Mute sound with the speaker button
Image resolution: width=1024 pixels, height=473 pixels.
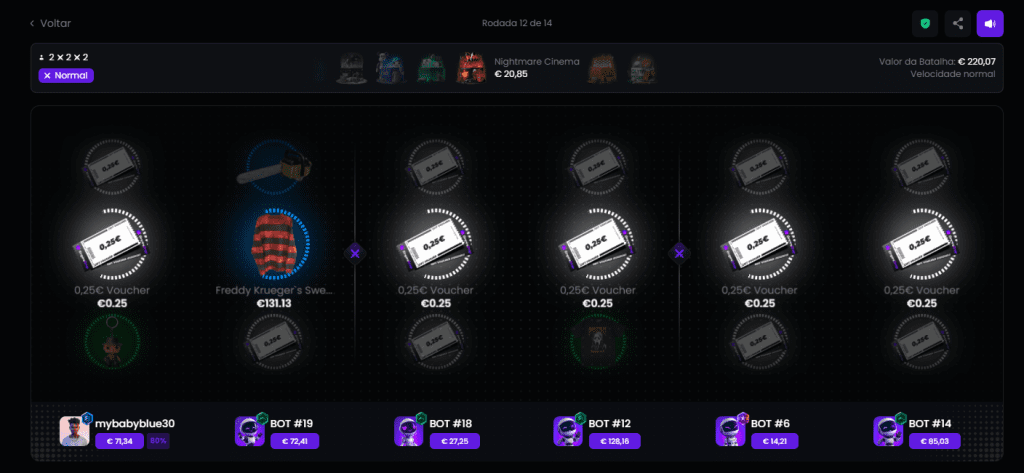click(x=990, y=24)
